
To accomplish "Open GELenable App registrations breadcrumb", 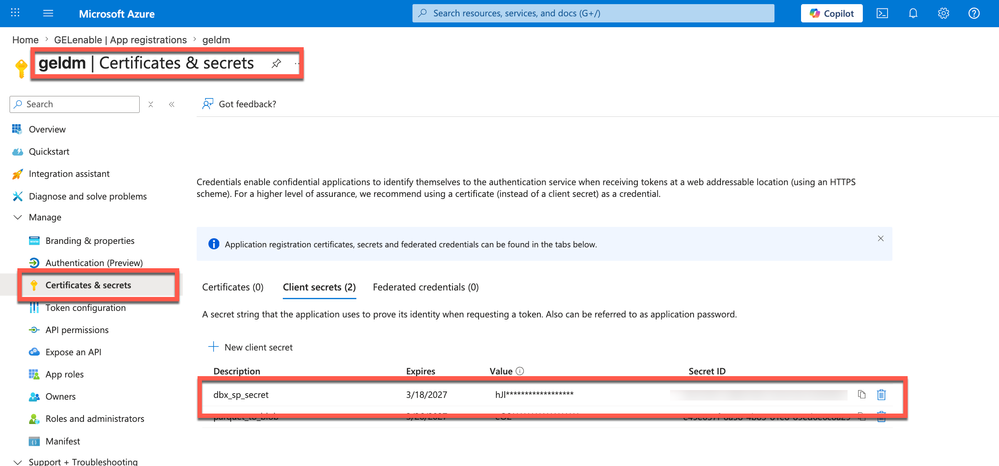I will 120,40.
